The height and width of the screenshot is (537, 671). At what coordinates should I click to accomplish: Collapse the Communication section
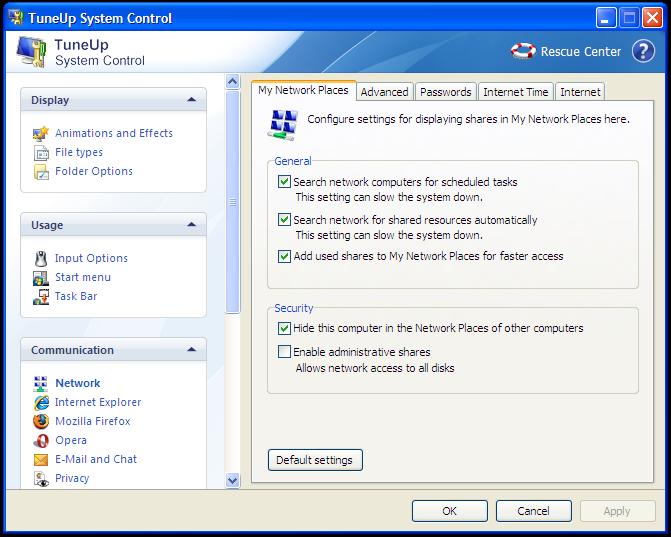click(191, 350)
